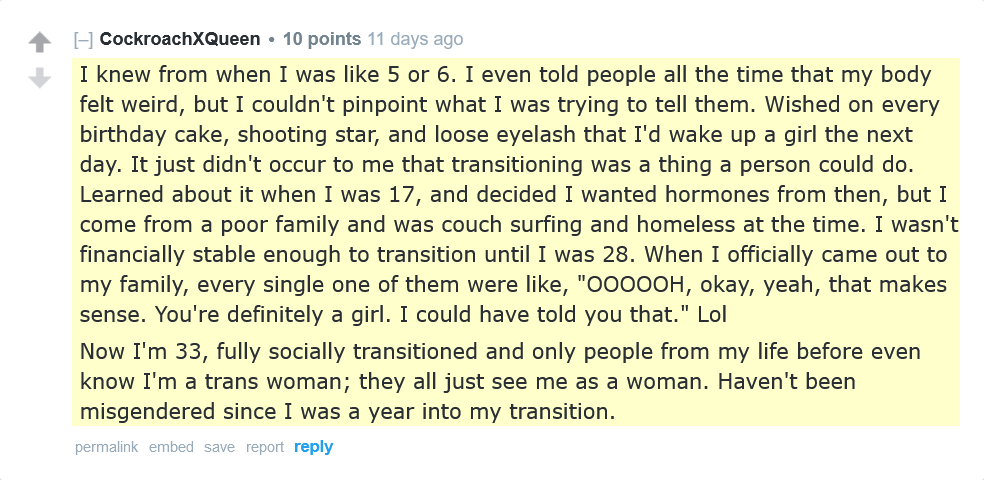Open CockroachXQueen's user profile
The height and width of the screenshot is (480, 984).
[180, 40]
